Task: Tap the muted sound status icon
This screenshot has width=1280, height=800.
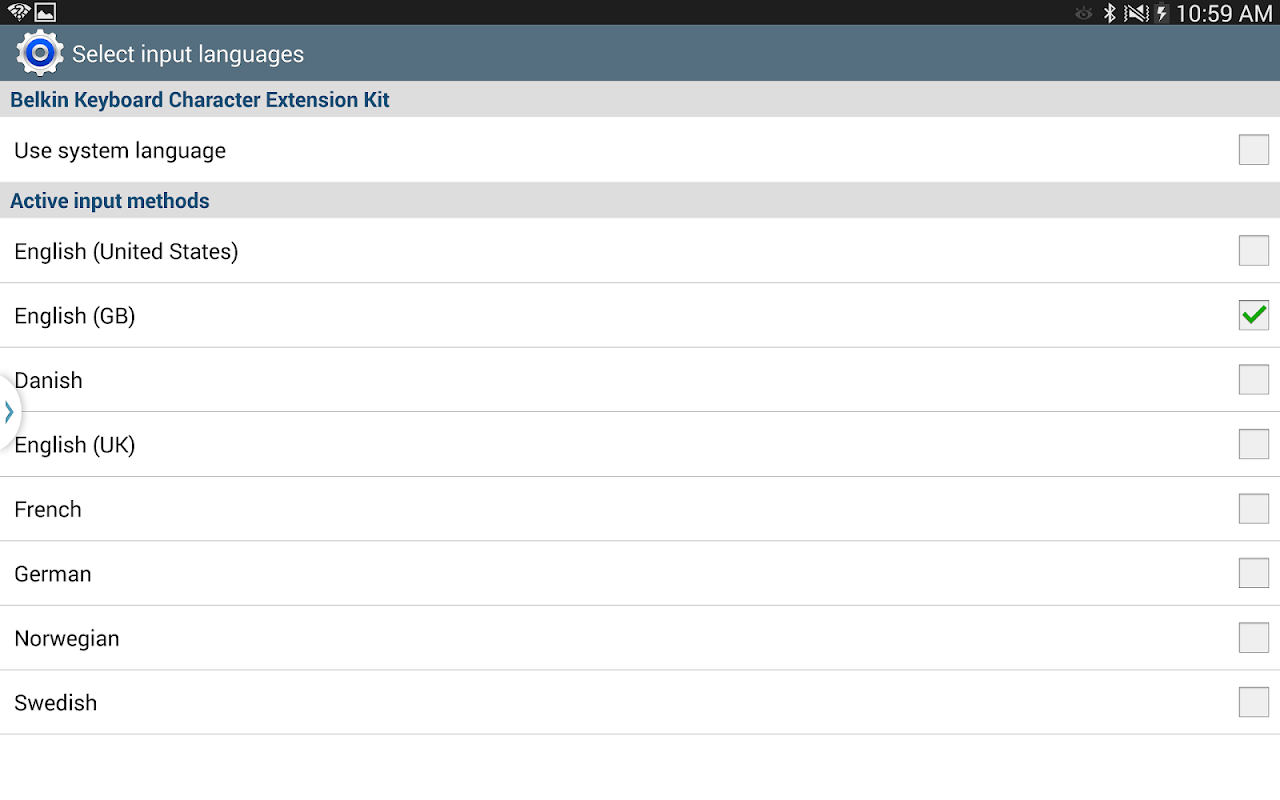Action: (1136, 13)
